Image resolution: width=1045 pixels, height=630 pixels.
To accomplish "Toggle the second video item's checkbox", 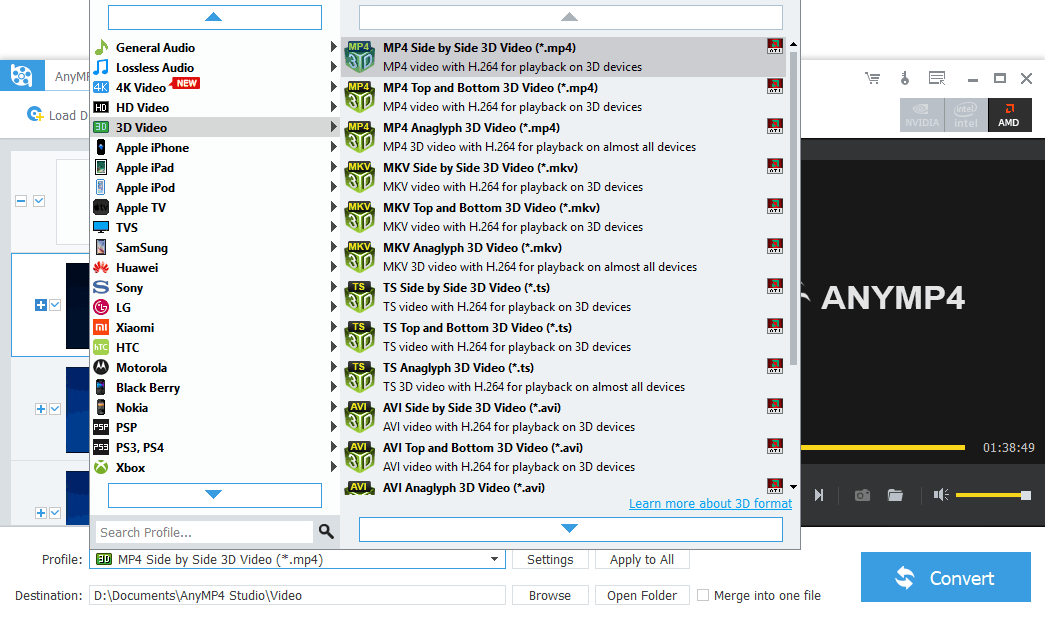I will [55, 305].
